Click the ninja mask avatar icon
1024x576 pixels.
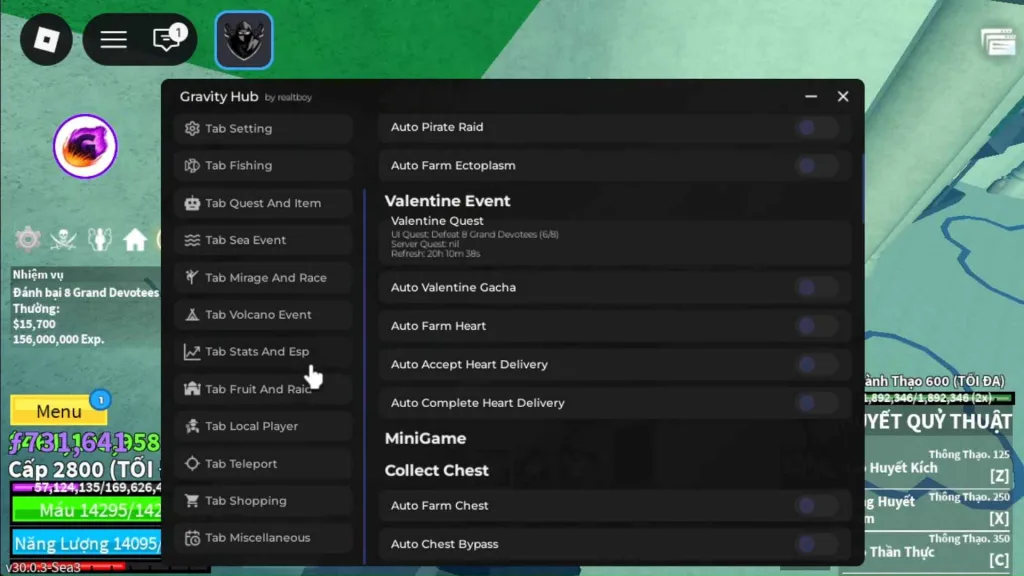pos(244,40)
